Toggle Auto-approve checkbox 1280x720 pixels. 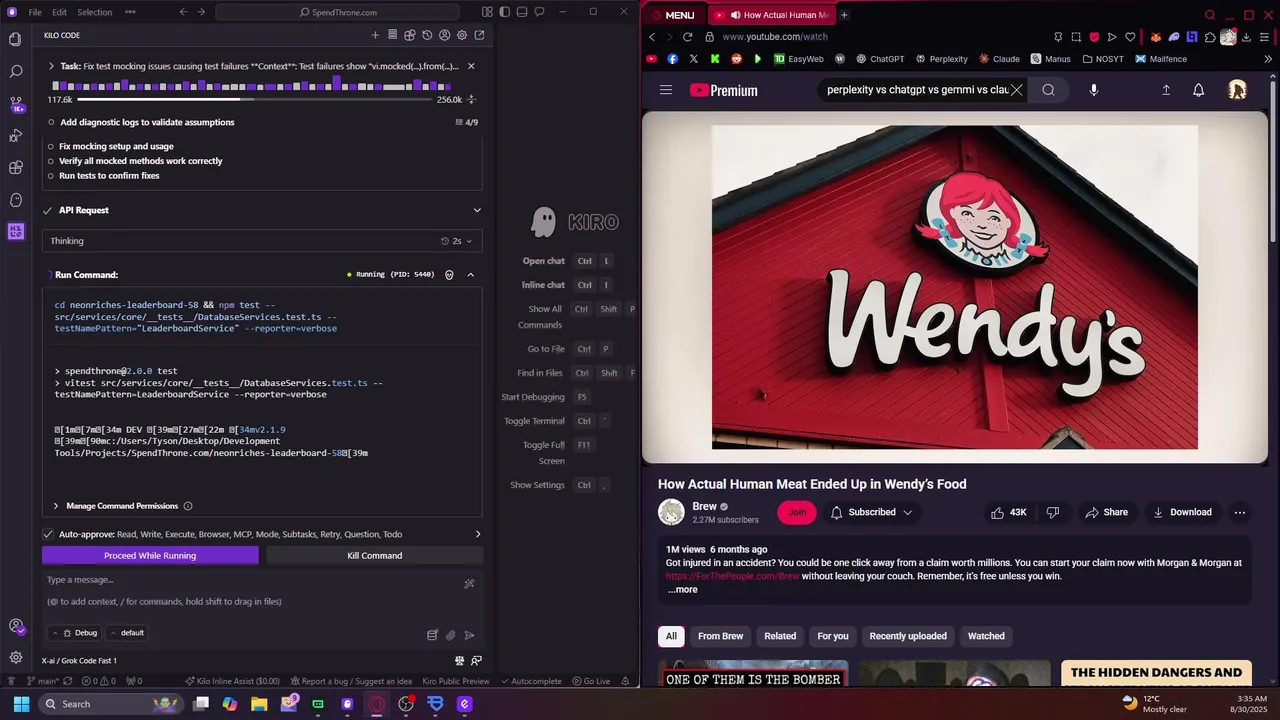pyautogui.click(x=48, y=534)
